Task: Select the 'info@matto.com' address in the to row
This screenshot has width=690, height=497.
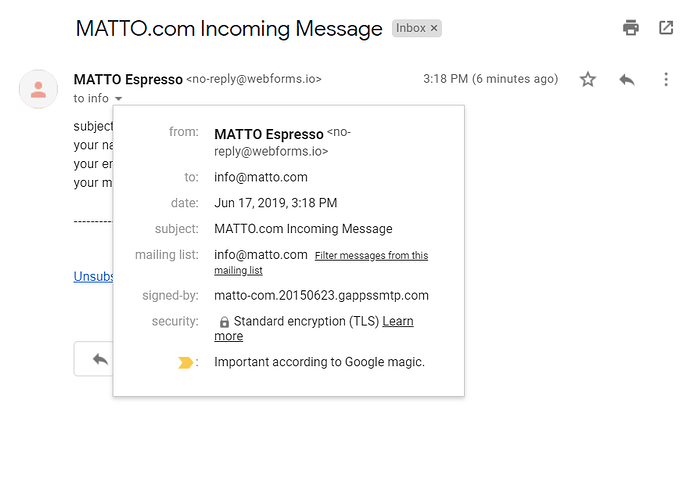Action: [x=261, y=177]
